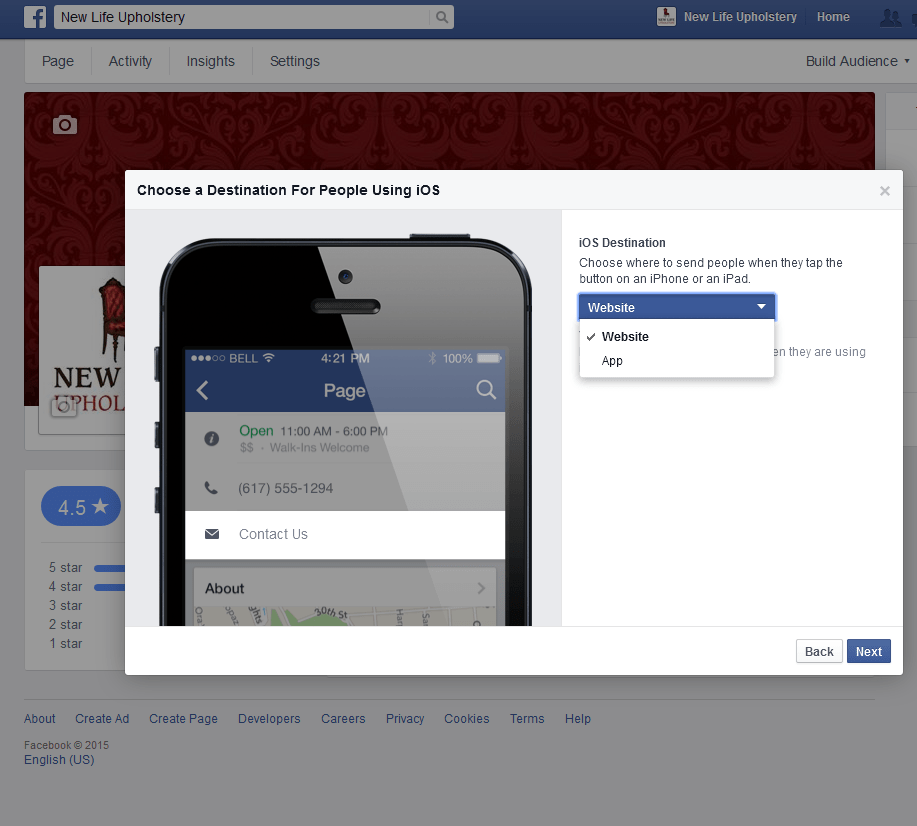Open the Developers footer link

[x=269, y=718]
